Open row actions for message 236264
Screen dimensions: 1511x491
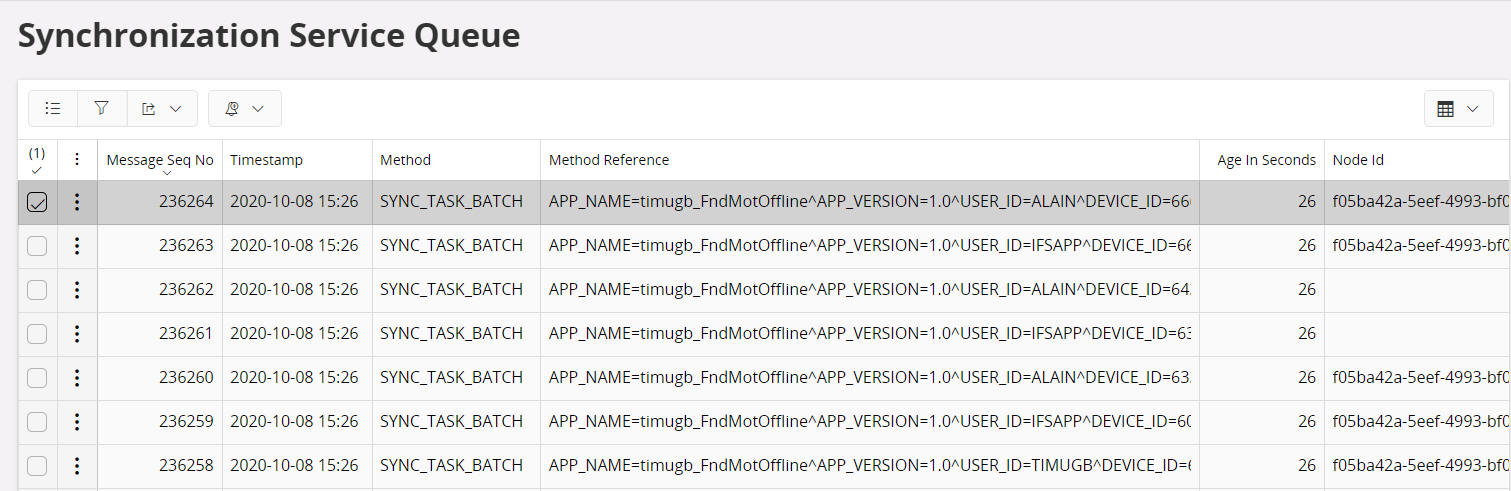(x=77, y=202)
